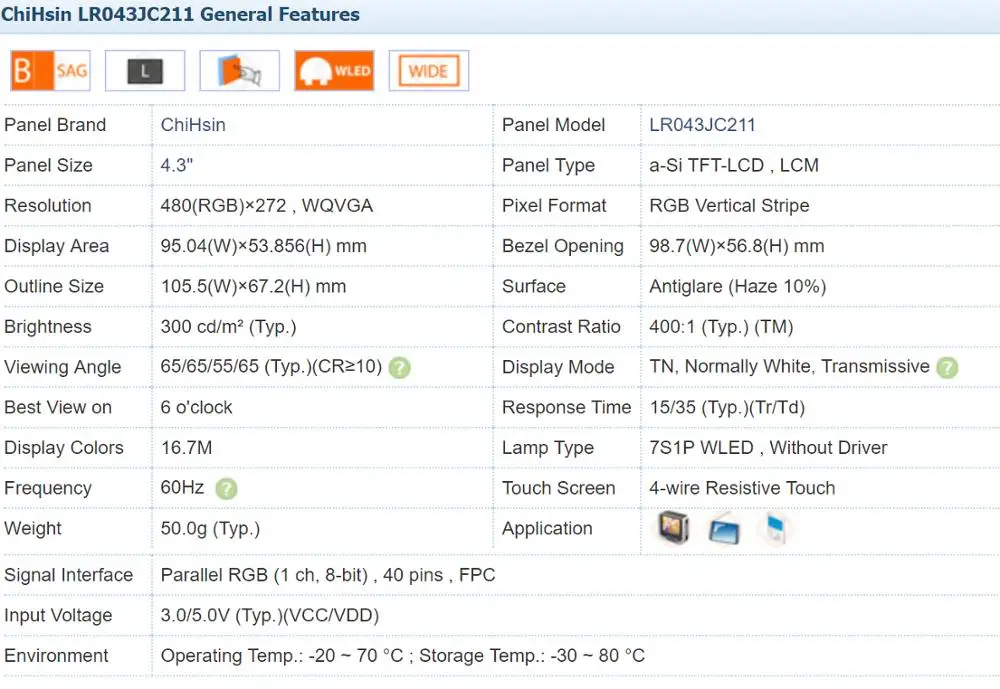The height and width of the screenshot is (689, 1000).
Task: Click the 'Application' row label
Action: click(x=547, y=528)
